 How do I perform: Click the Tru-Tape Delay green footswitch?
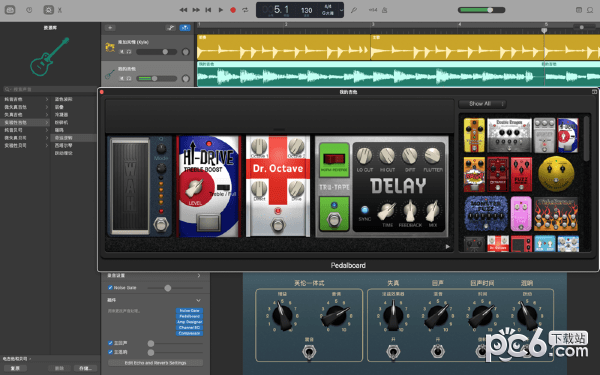click(x=334, y=220)
